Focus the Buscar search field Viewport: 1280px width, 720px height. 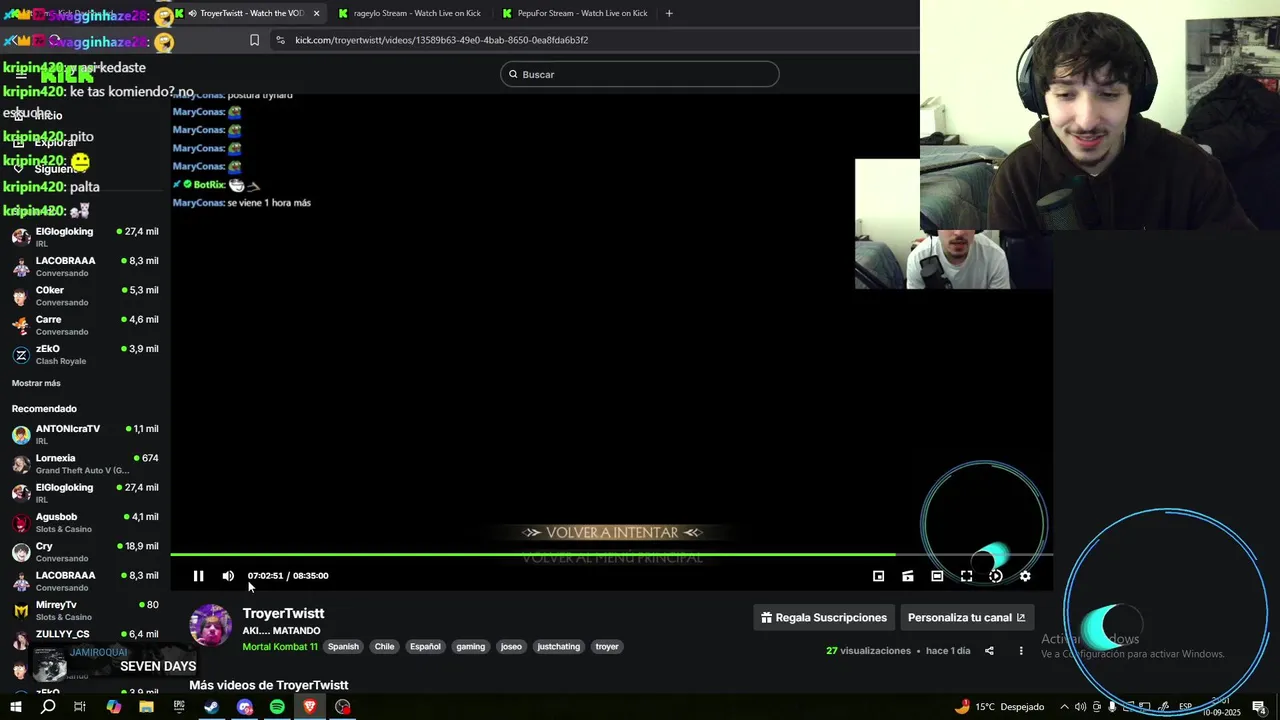(640, 74)
